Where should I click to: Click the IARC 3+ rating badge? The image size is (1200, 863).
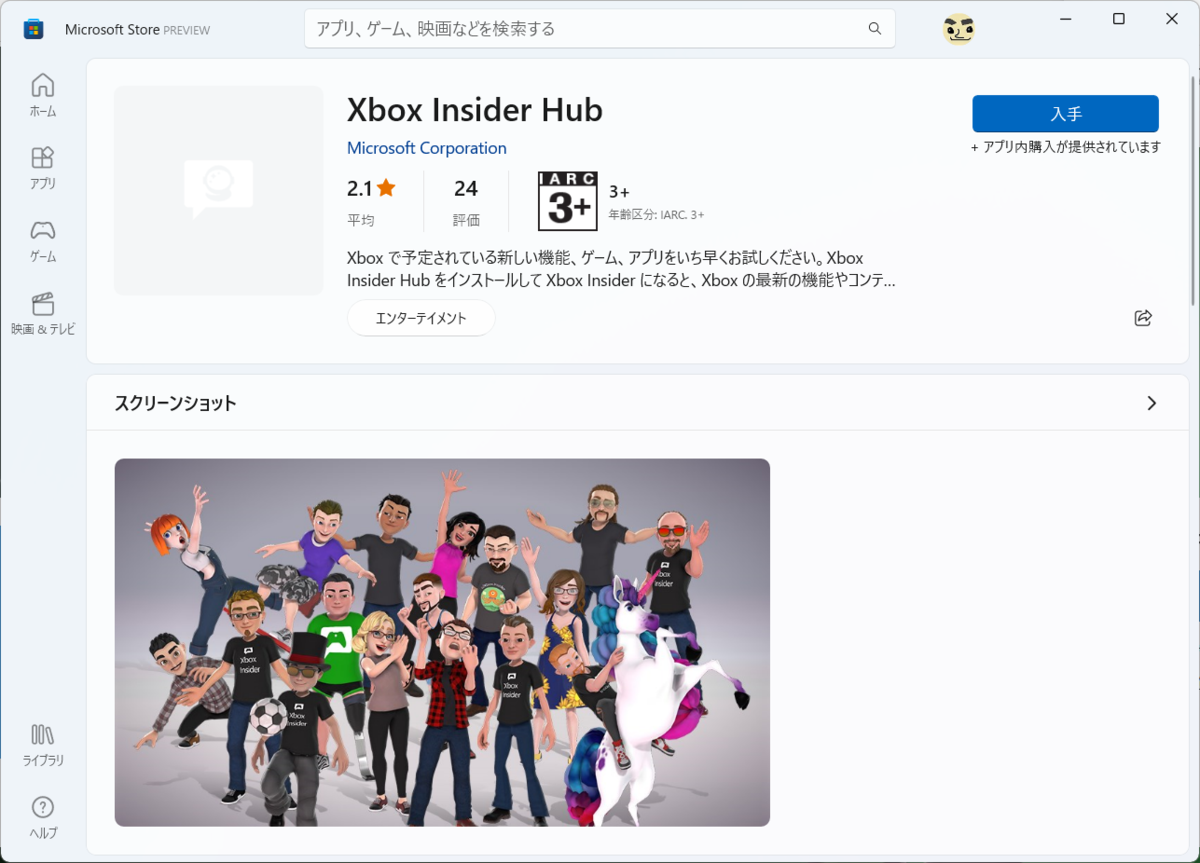point(567,200)
